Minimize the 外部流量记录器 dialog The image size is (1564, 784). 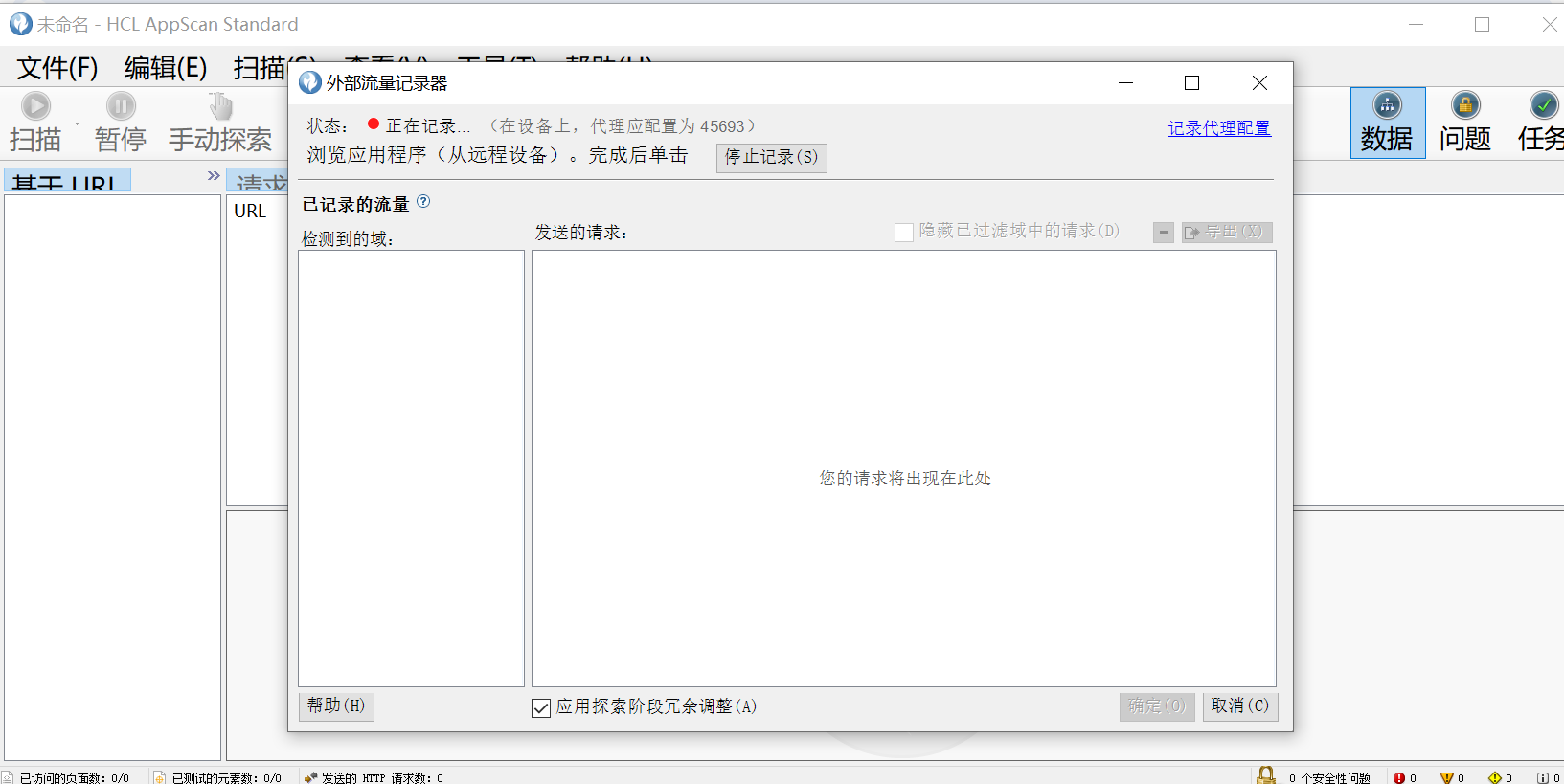(x=1126, y=83)
